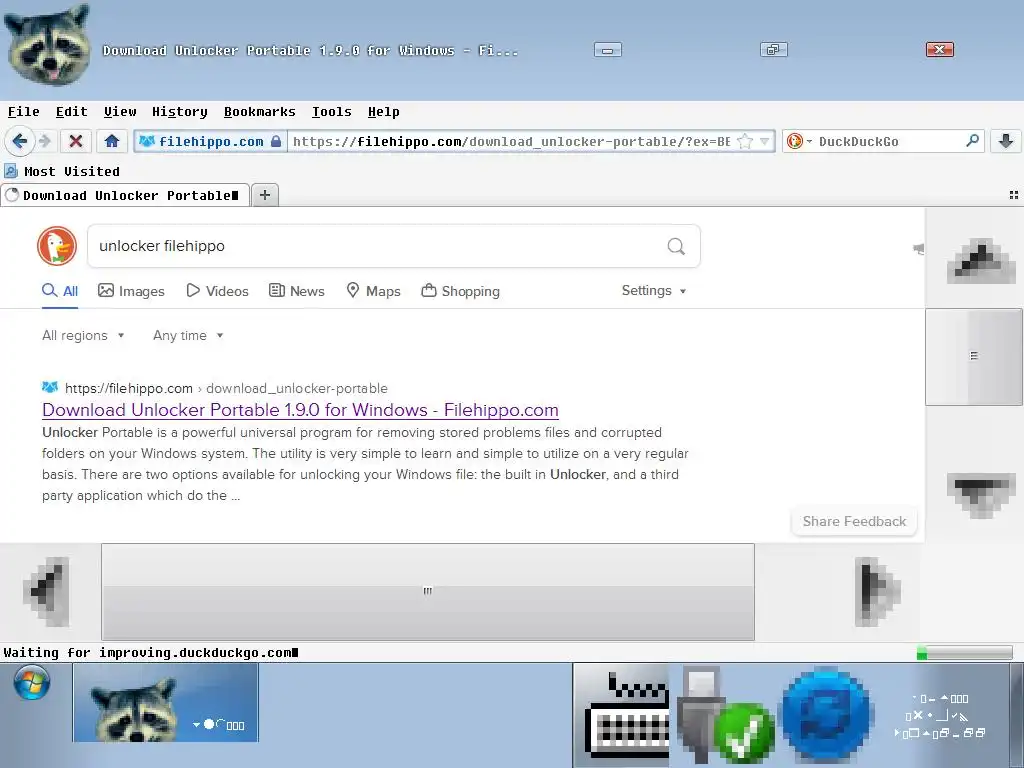Viewport: 1024px width, 768px height.
Task: Open a new tab with plus button
Action: click(264, 195)
